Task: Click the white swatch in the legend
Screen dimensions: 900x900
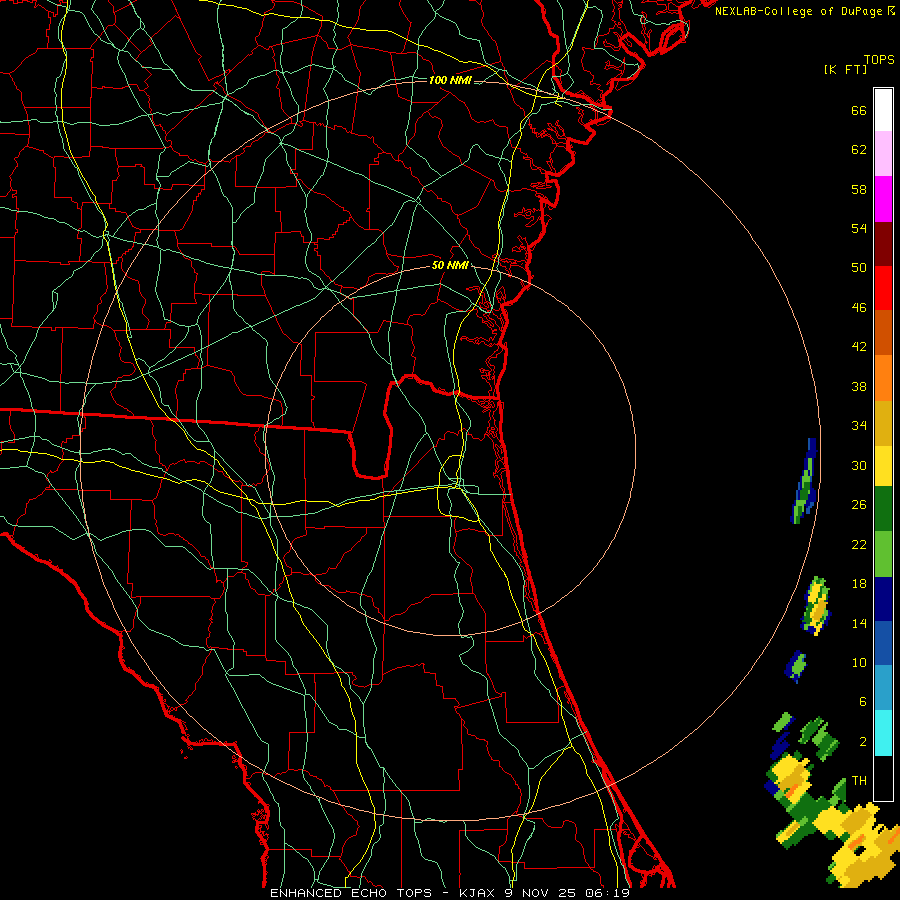Action: coord(883,110)
